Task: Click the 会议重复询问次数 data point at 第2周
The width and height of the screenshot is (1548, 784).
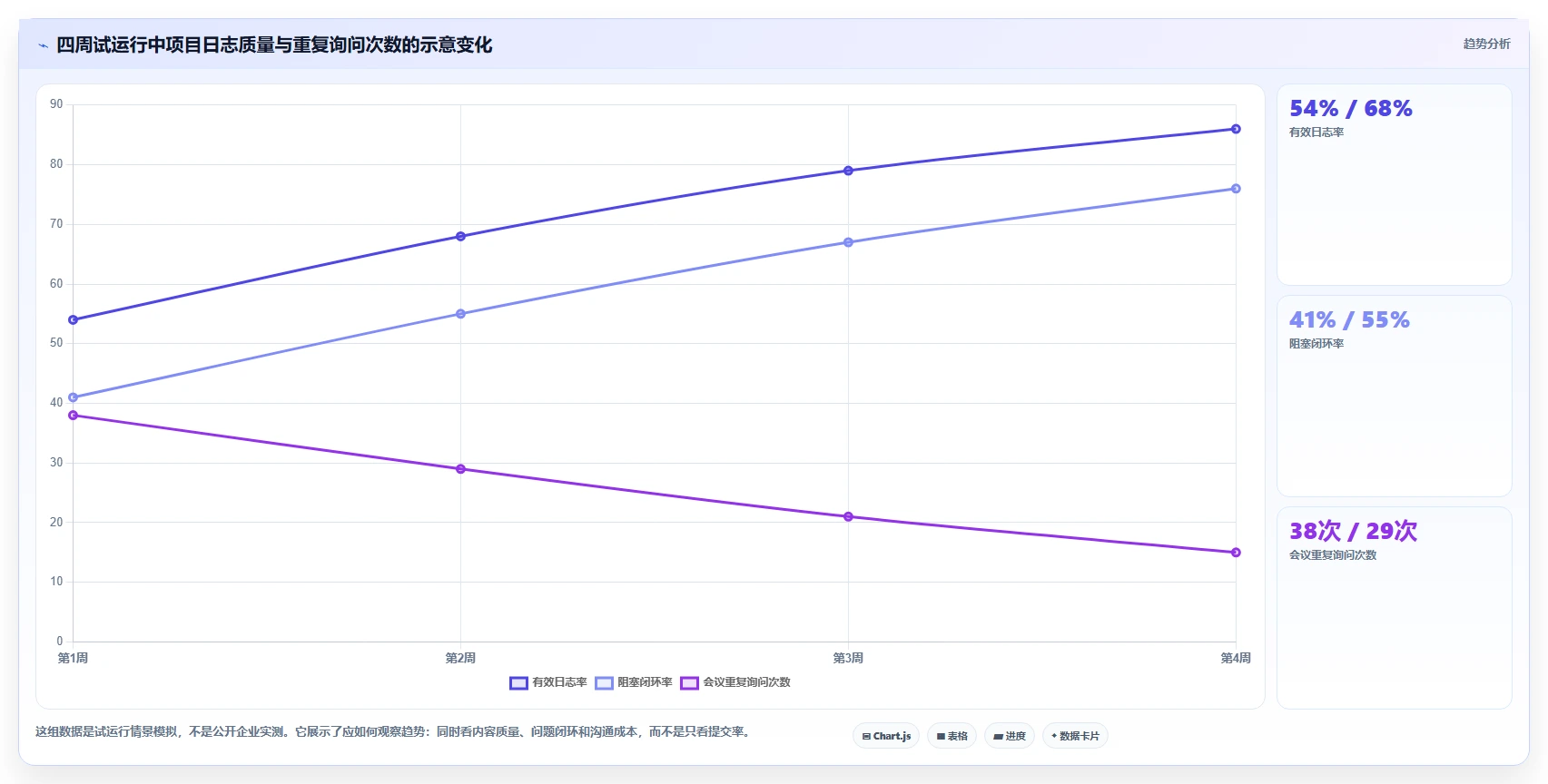Action: tap(460, 469)
